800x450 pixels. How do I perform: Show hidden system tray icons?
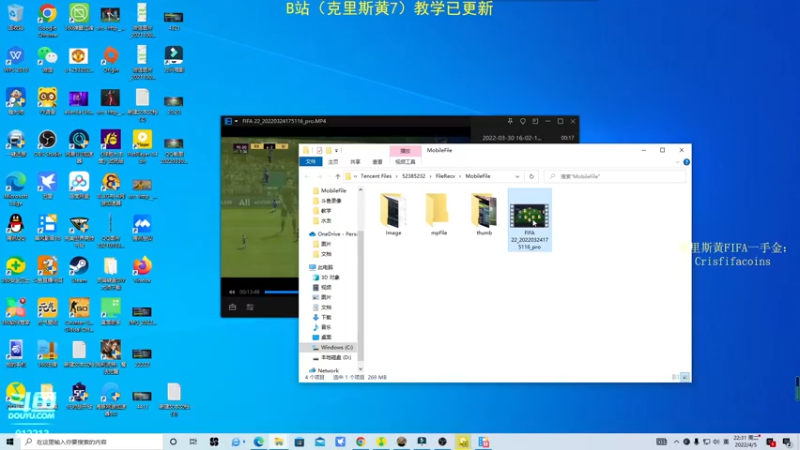pyautogui.click(x=677, y=442)
